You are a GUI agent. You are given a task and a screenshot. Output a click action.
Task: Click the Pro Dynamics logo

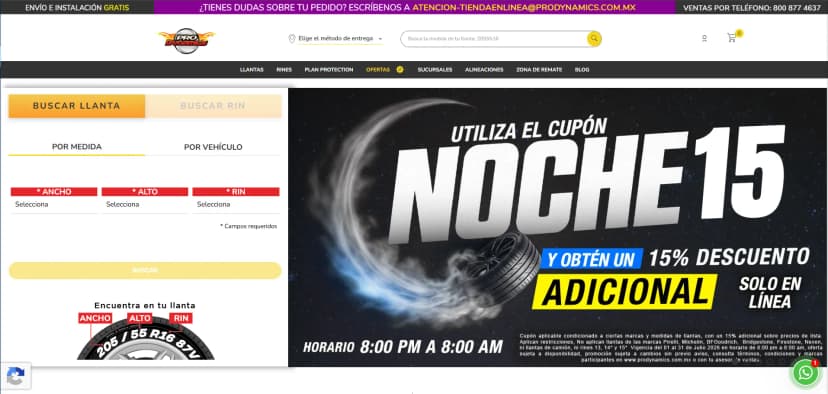point(186,40)
